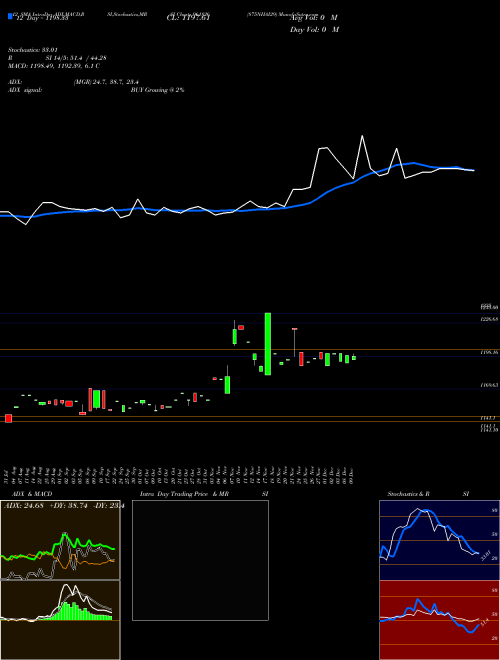Click the 'Stochastics & R' panel heading
The height and width of the screenshot is (660, 500).
[x=409, y=494]
